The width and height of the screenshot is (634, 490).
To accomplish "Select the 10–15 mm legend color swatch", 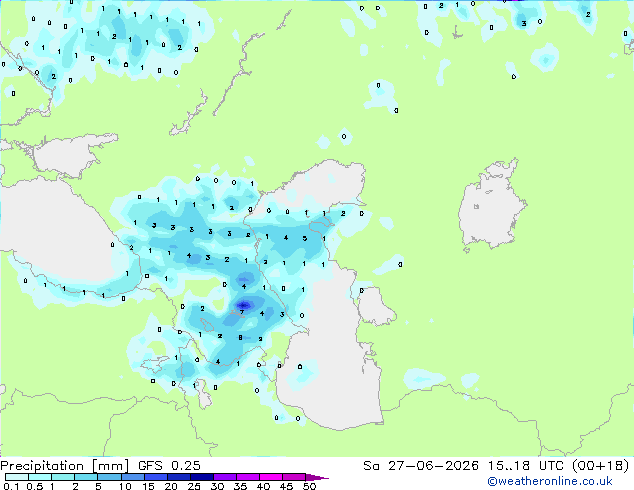I will click(x=132, y=477).
